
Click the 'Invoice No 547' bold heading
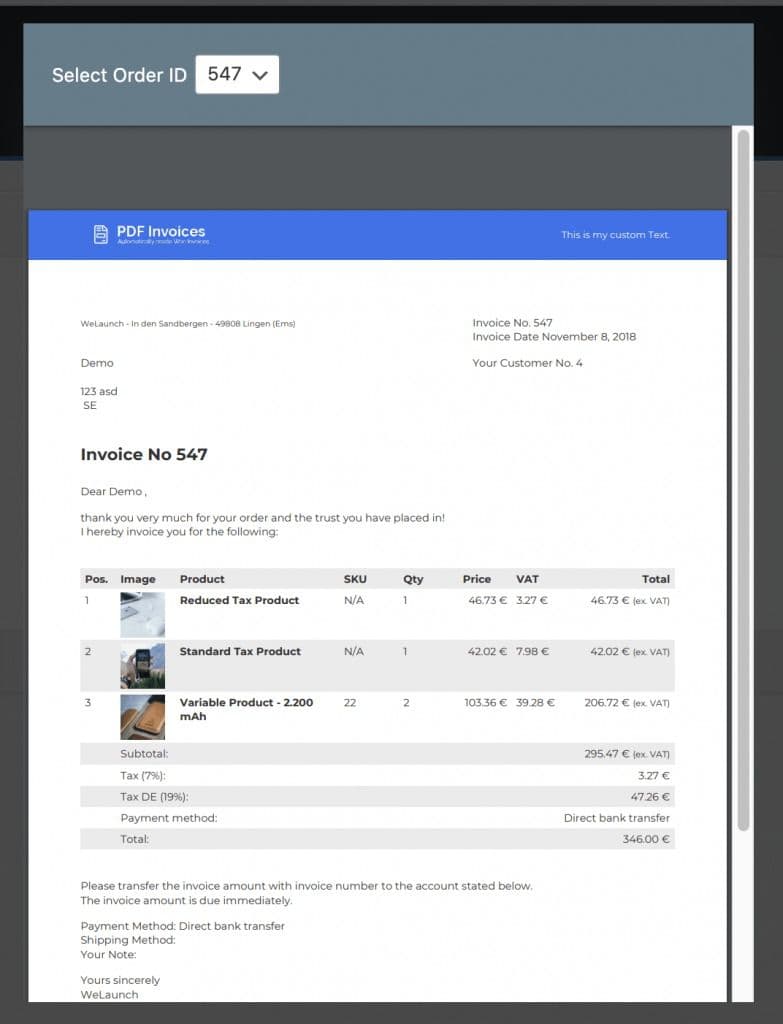coord(144,454)
